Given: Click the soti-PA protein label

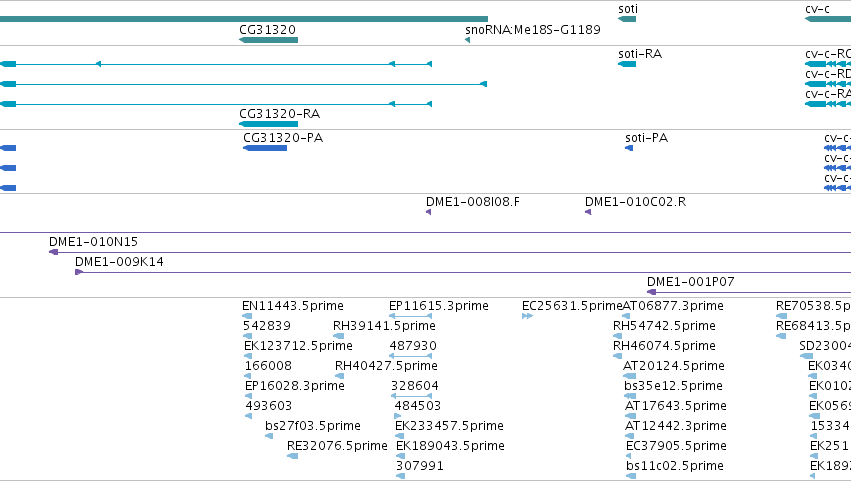Looking at the screenshot, I should [646, 138].
